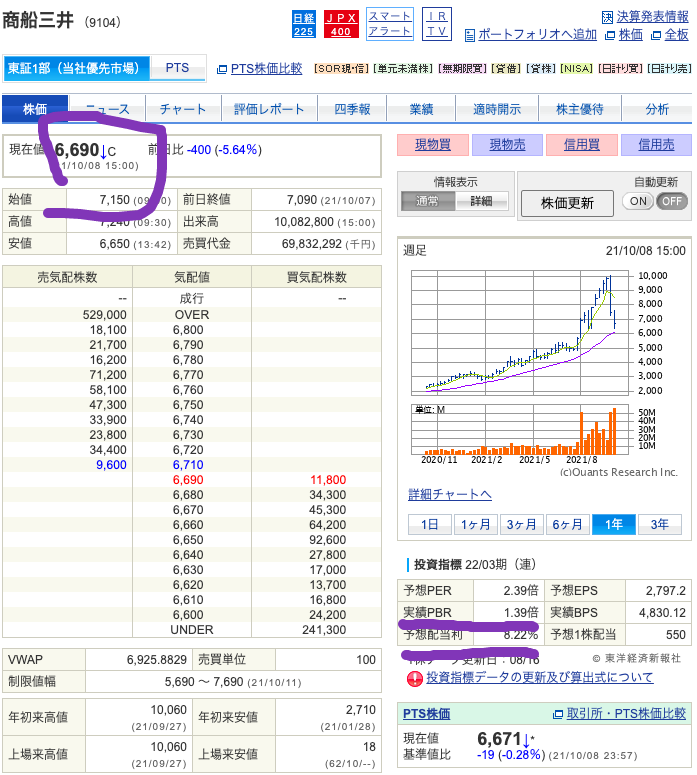The height and width of the screenshot is (775, 697).
Task: Select the 1ヶ月 chart period
Action: click(x=476, y=524)
